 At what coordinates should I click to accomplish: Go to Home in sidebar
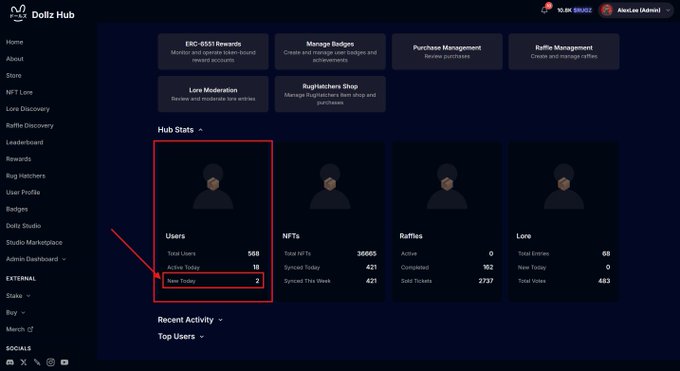tap(15, 42)
